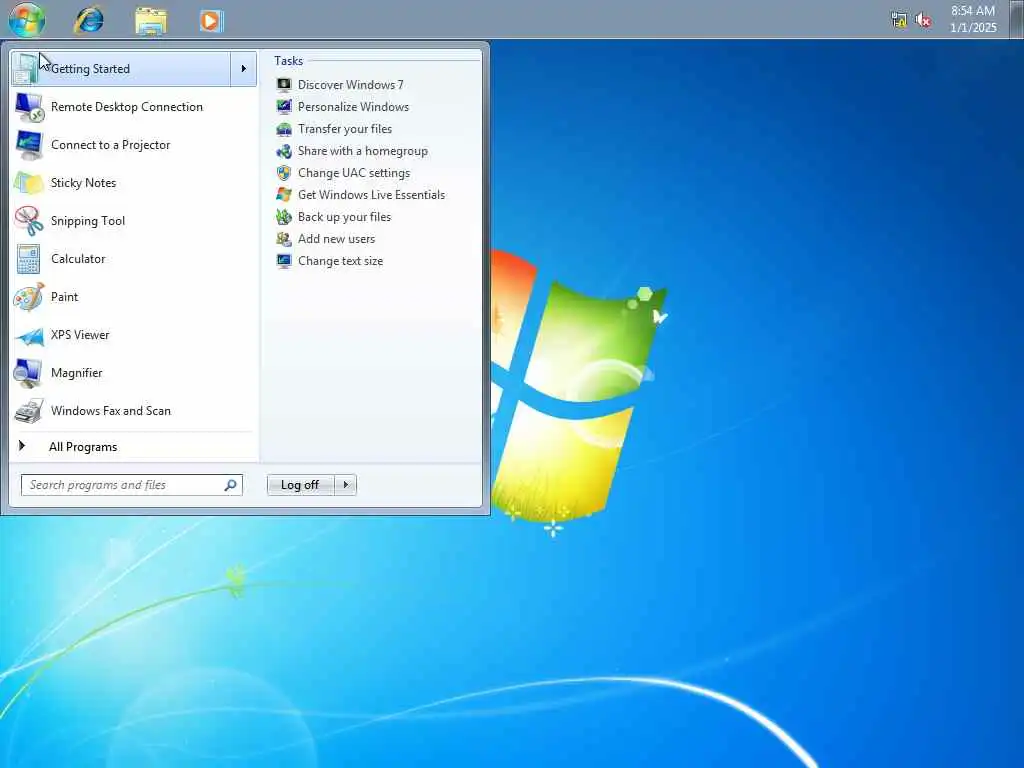
Task: Click the Windows Live Essentials flag icon
Action: coord(283,195)
